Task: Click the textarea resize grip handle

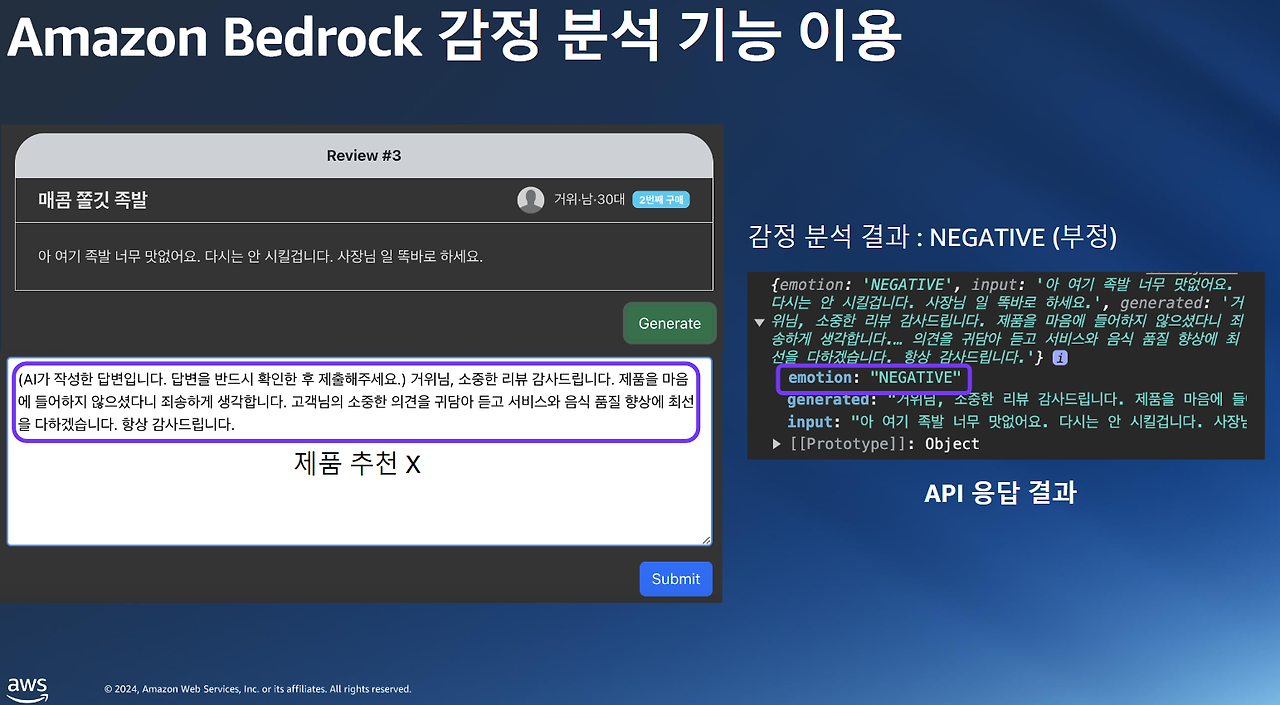Action: 706,540
